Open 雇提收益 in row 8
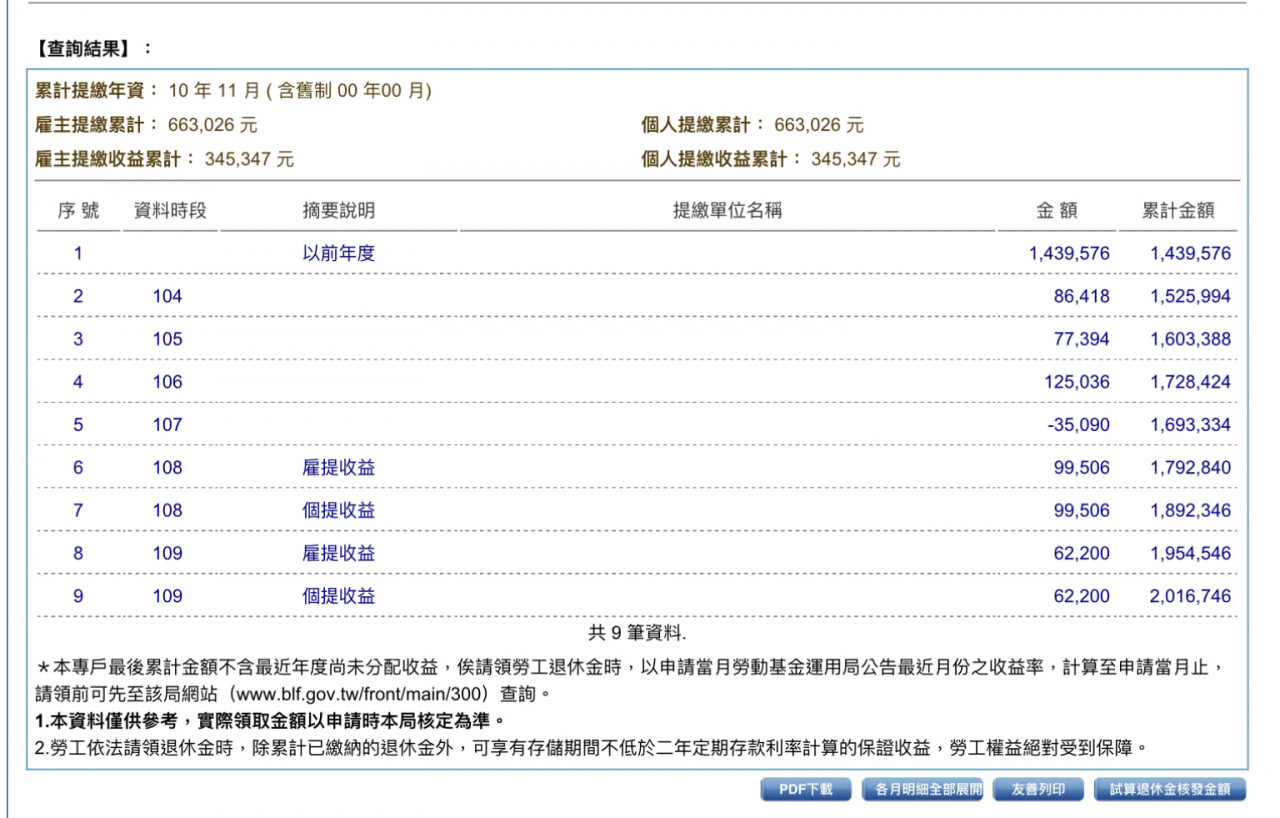Screen dimensions: 1280x818 tap(339, 554)
